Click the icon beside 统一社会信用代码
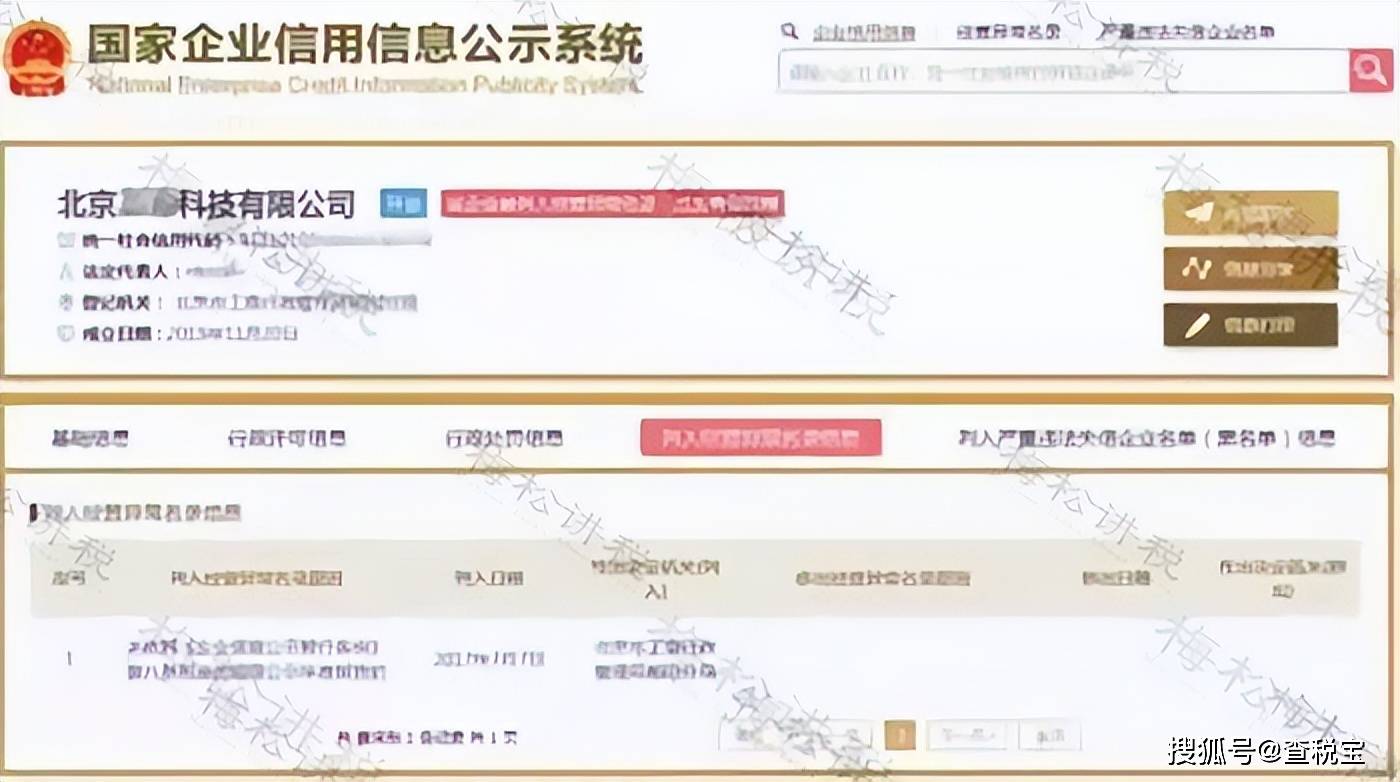Image resolution: width=1400 pixels, height=782 pixels. [66, 240]
